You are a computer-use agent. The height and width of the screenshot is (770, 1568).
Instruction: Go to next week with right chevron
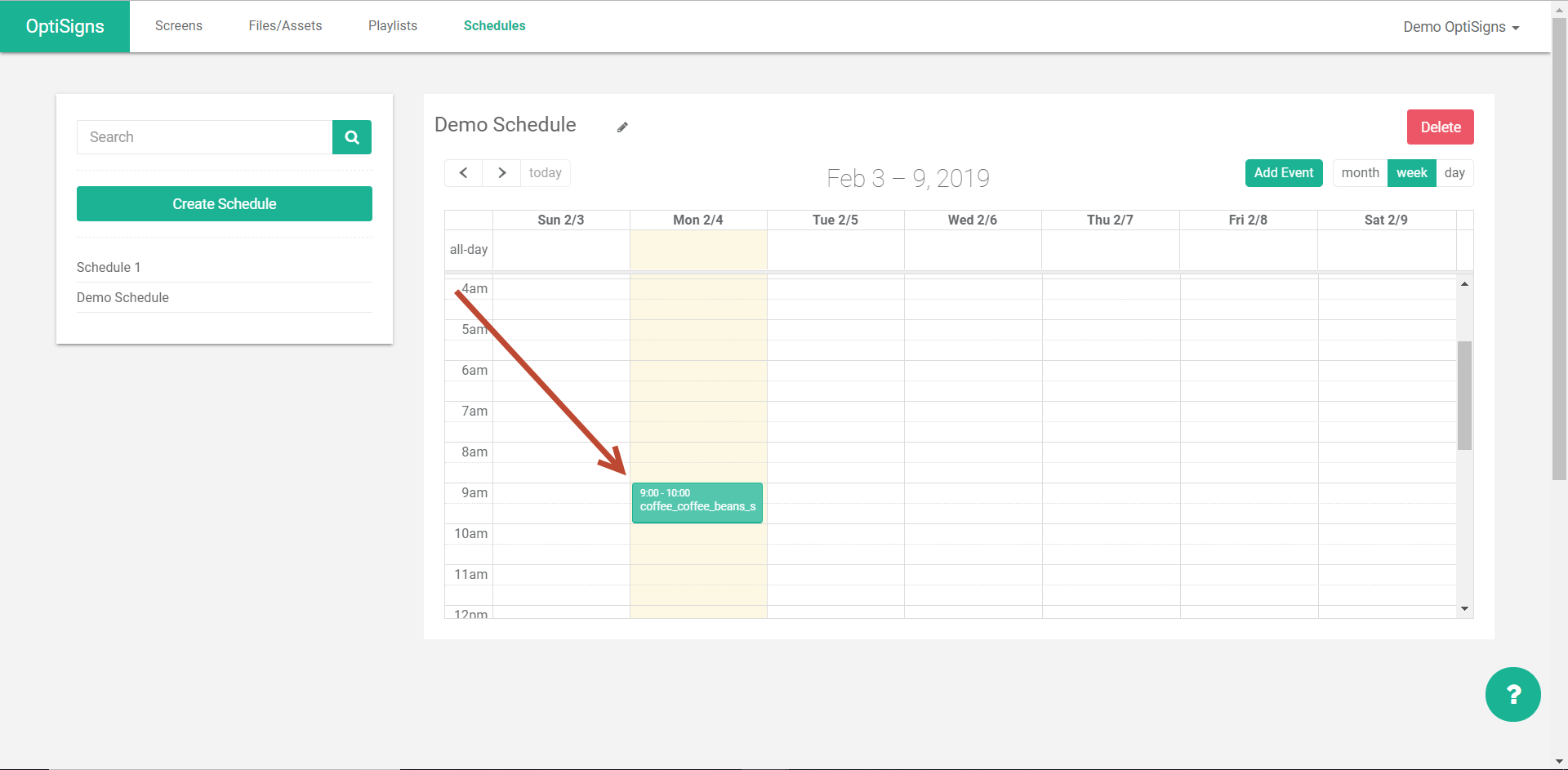(501, 173)
